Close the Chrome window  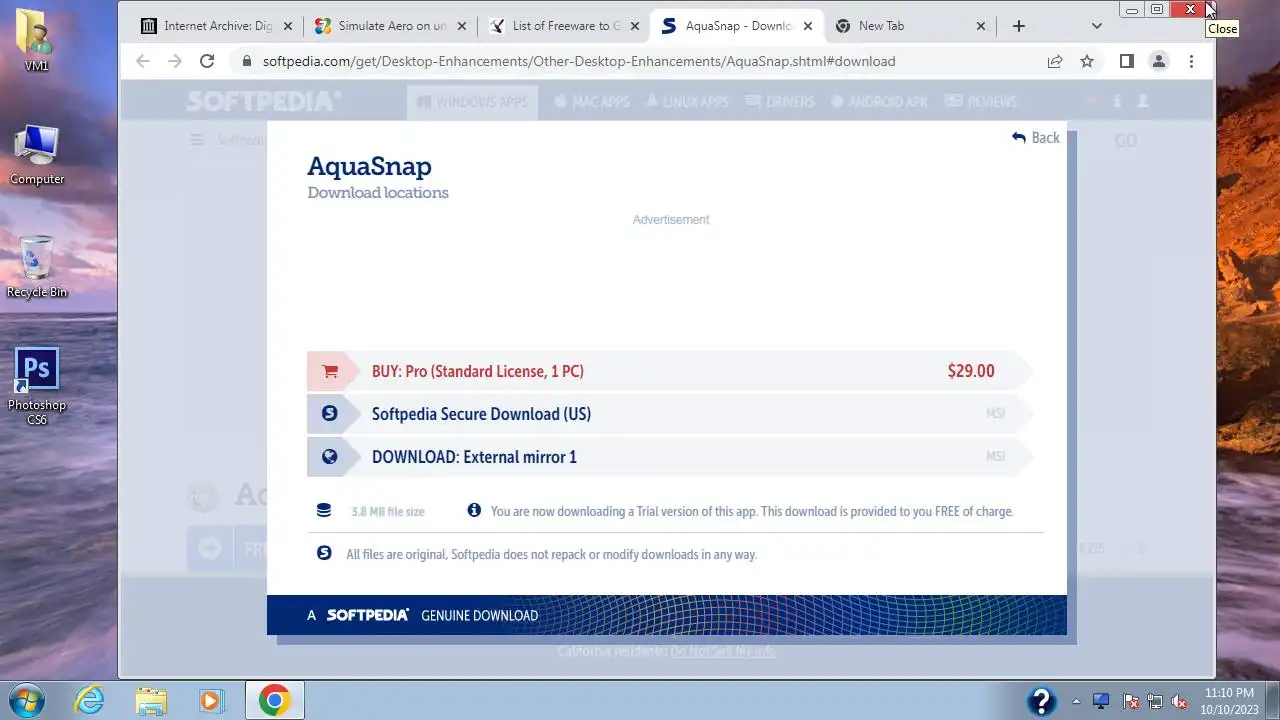pyautogui.click(x=1190, y=9)
